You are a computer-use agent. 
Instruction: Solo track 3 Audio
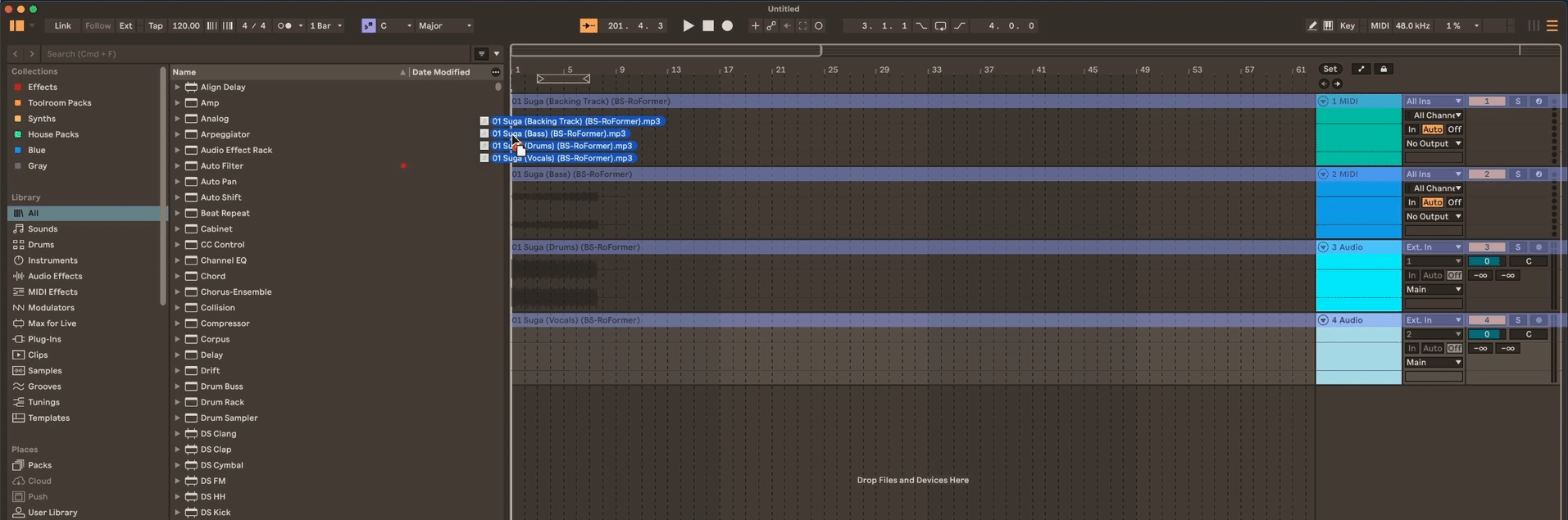point(1517,247)
